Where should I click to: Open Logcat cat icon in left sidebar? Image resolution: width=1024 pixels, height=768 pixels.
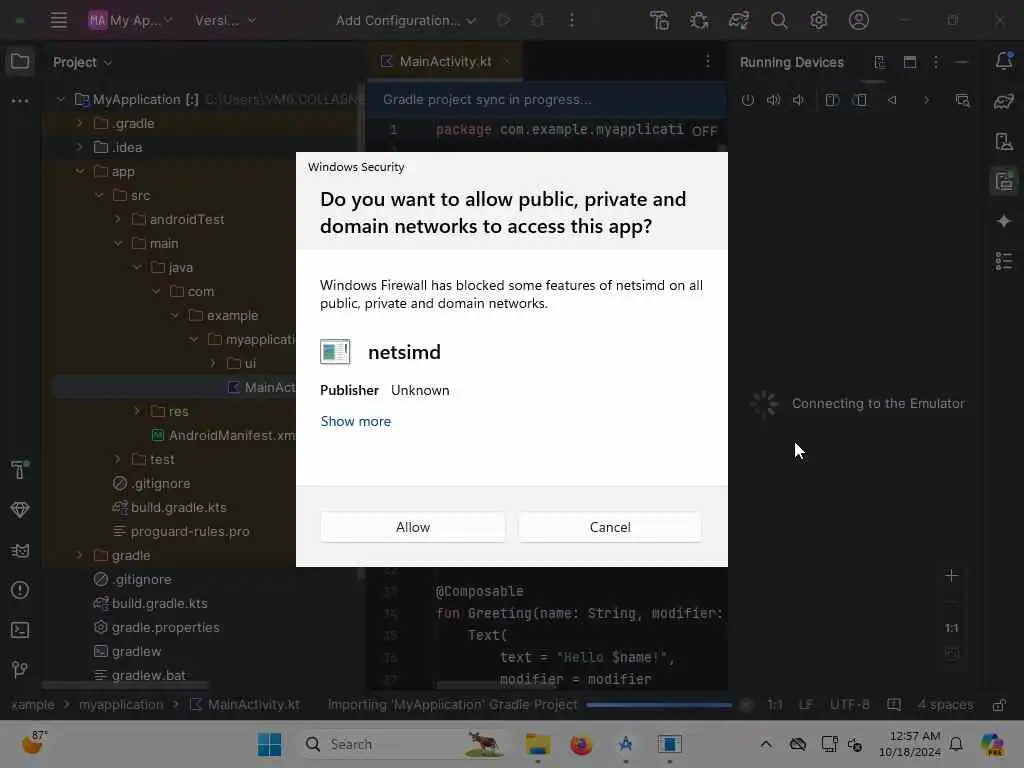pos(20,551)
